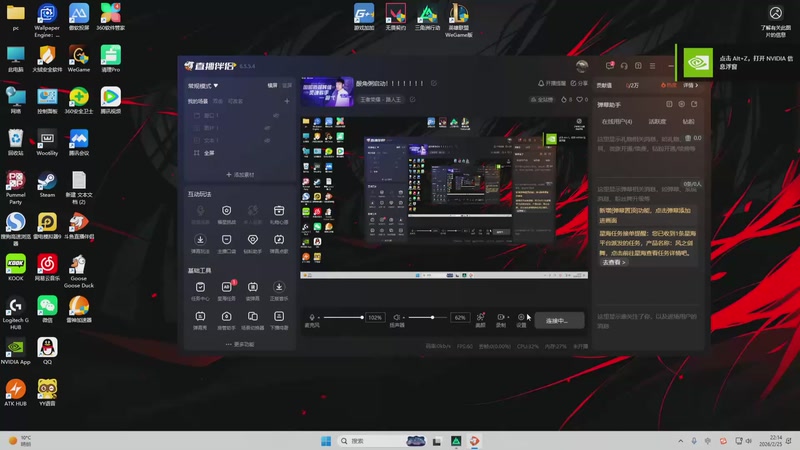Click the 连接中 stream button

(x=559, y=320)
